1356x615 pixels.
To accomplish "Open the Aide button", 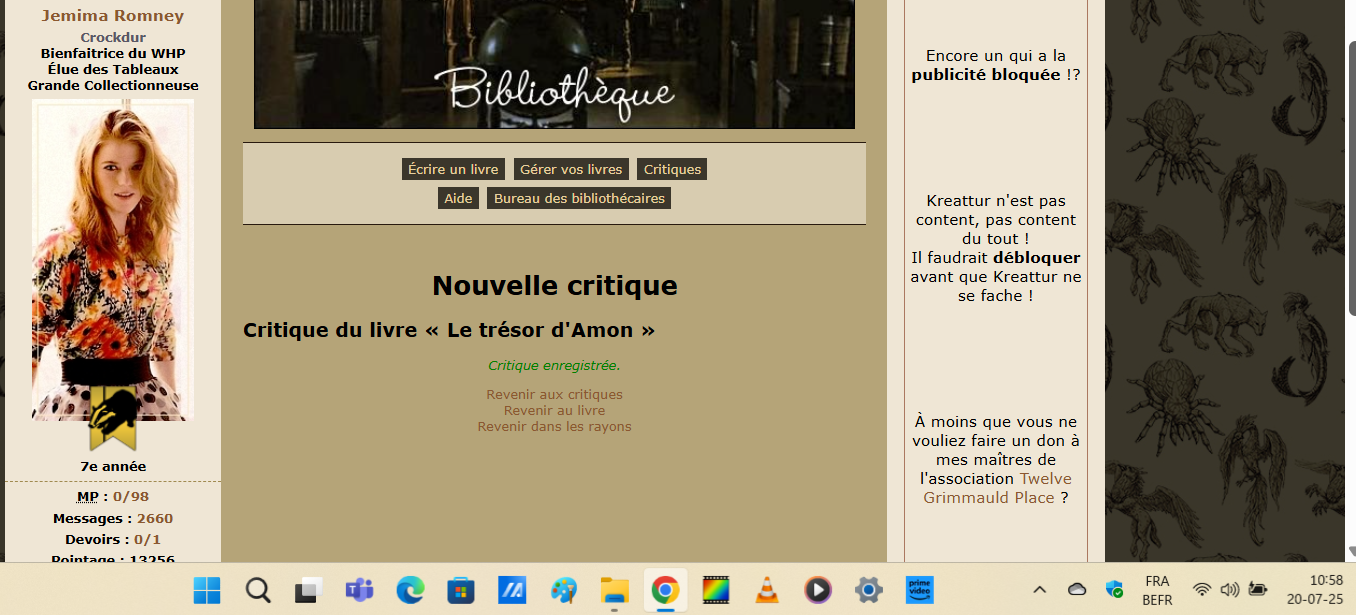I will [x=458, y=198].
